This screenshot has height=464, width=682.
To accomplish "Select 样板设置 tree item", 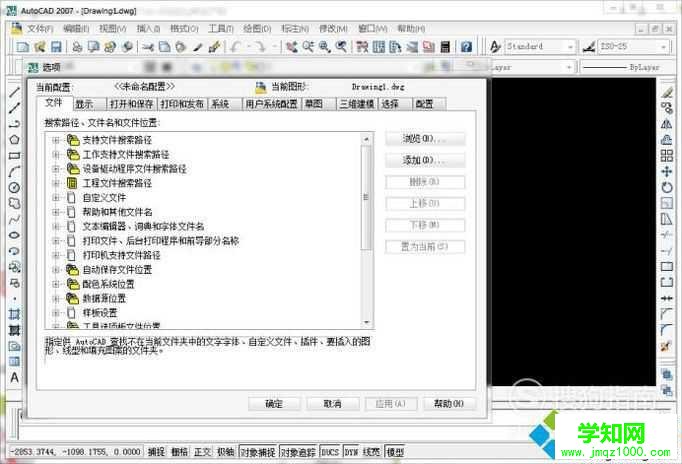I will [x=100, y=313].
